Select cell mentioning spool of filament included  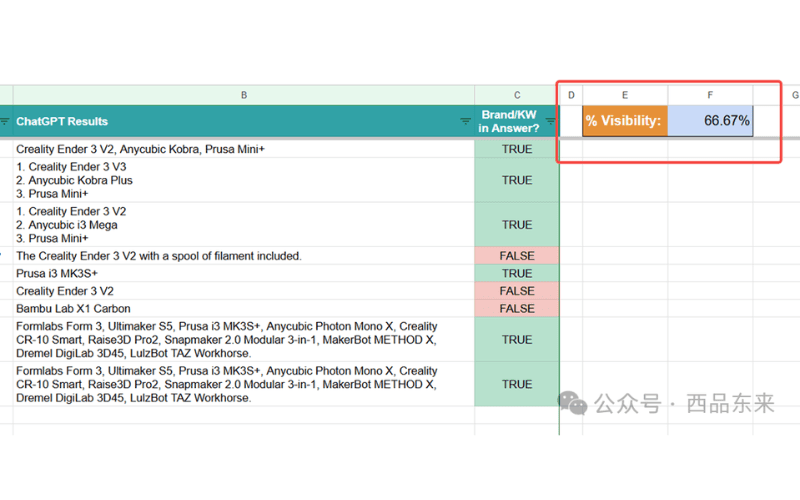(x=244, y=256)
